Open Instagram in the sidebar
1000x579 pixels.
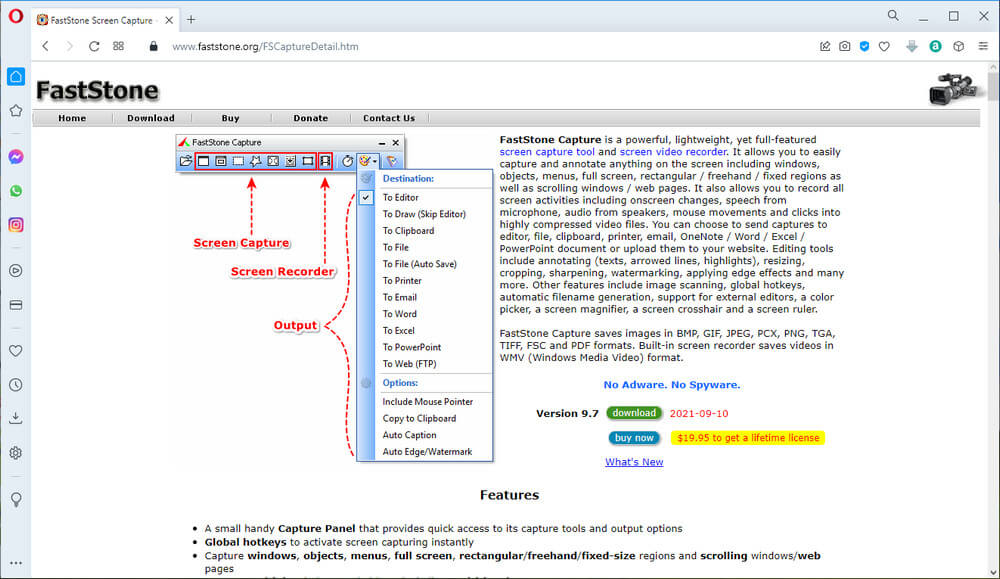coord(16,224)
